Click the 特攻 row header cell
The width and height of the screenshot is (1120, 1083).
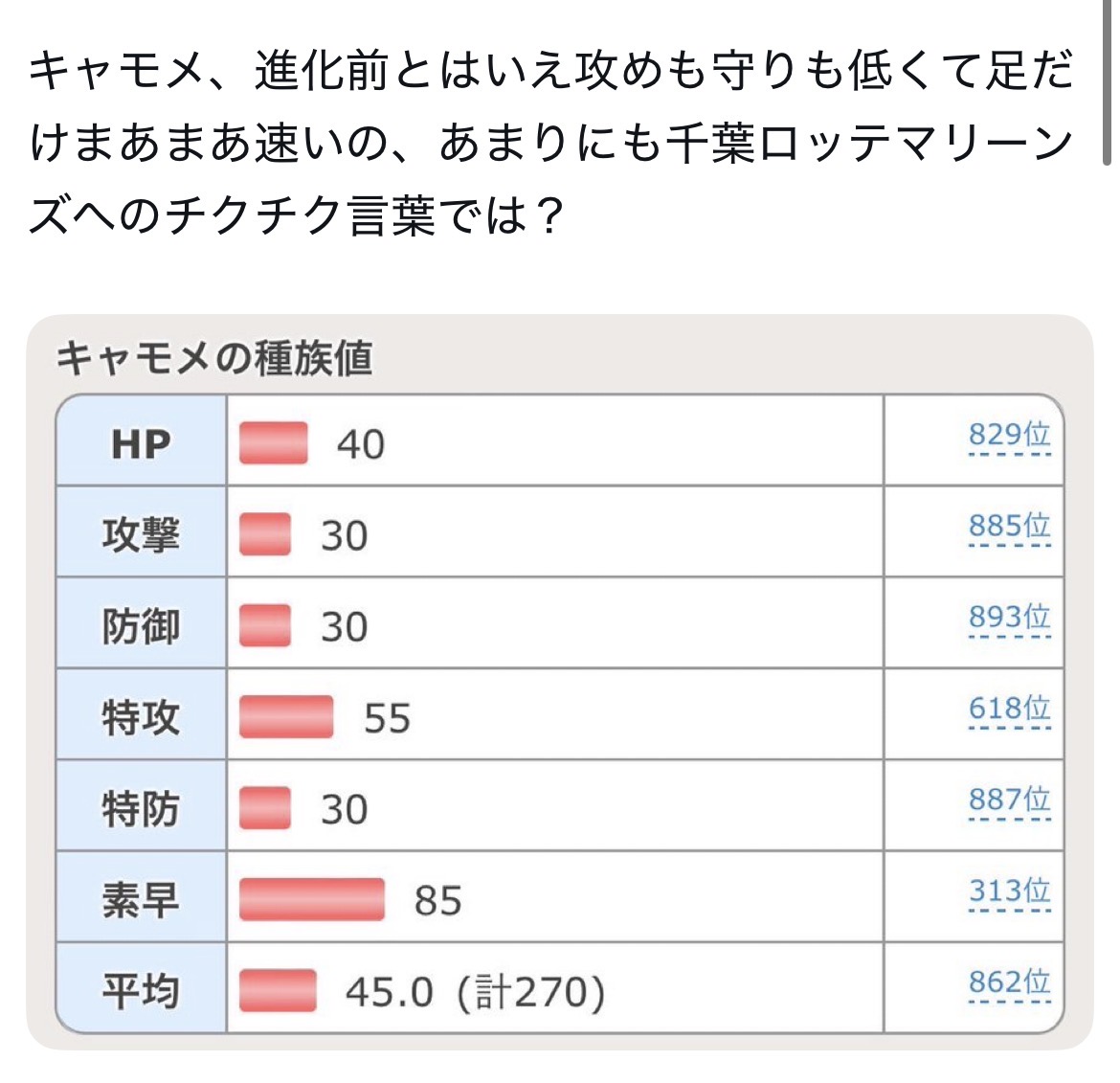pos(142,717)
